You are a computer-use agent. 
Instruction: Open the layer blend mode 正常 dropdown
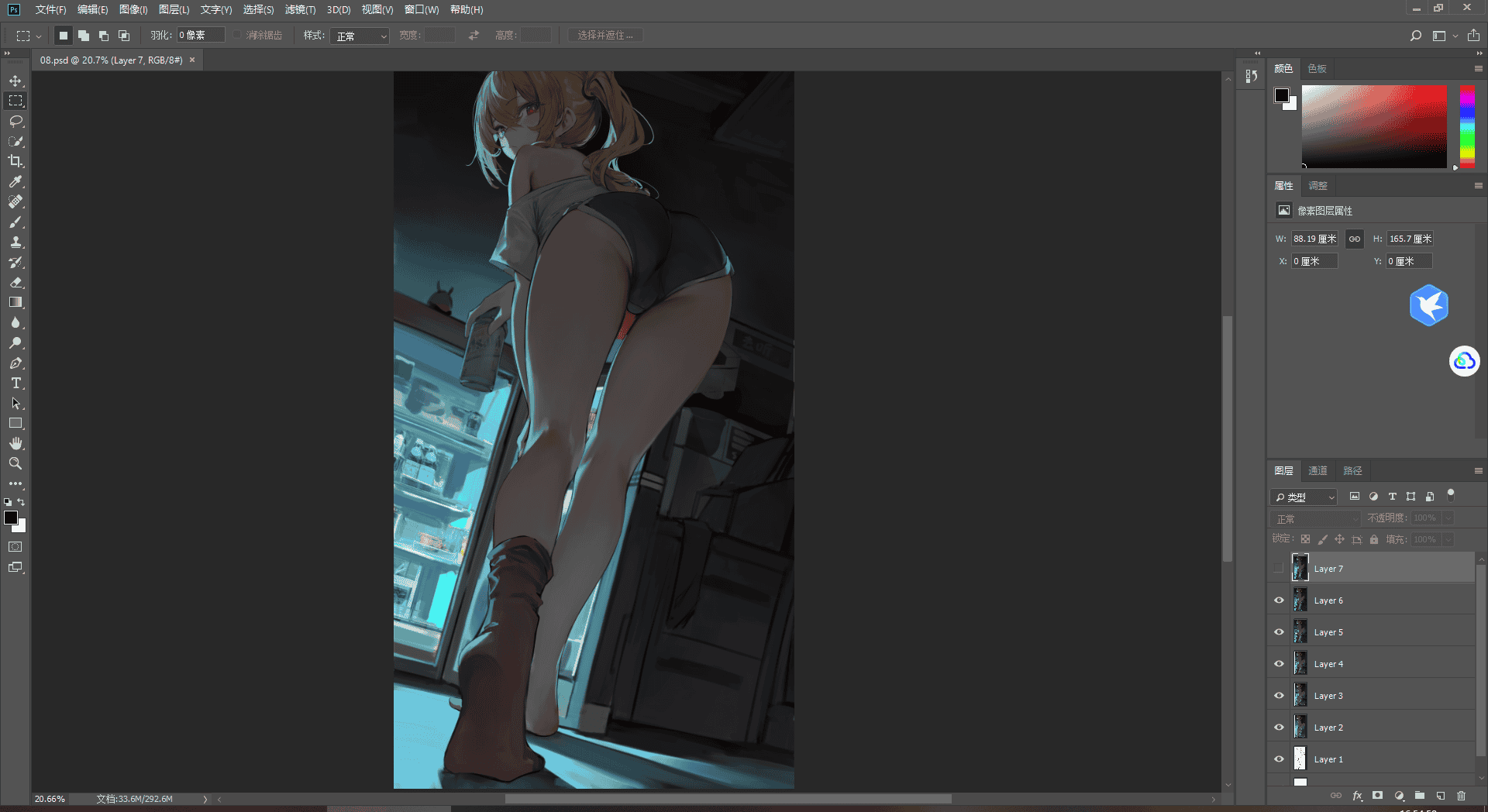pyautogui.click(x=1315, y=518)
